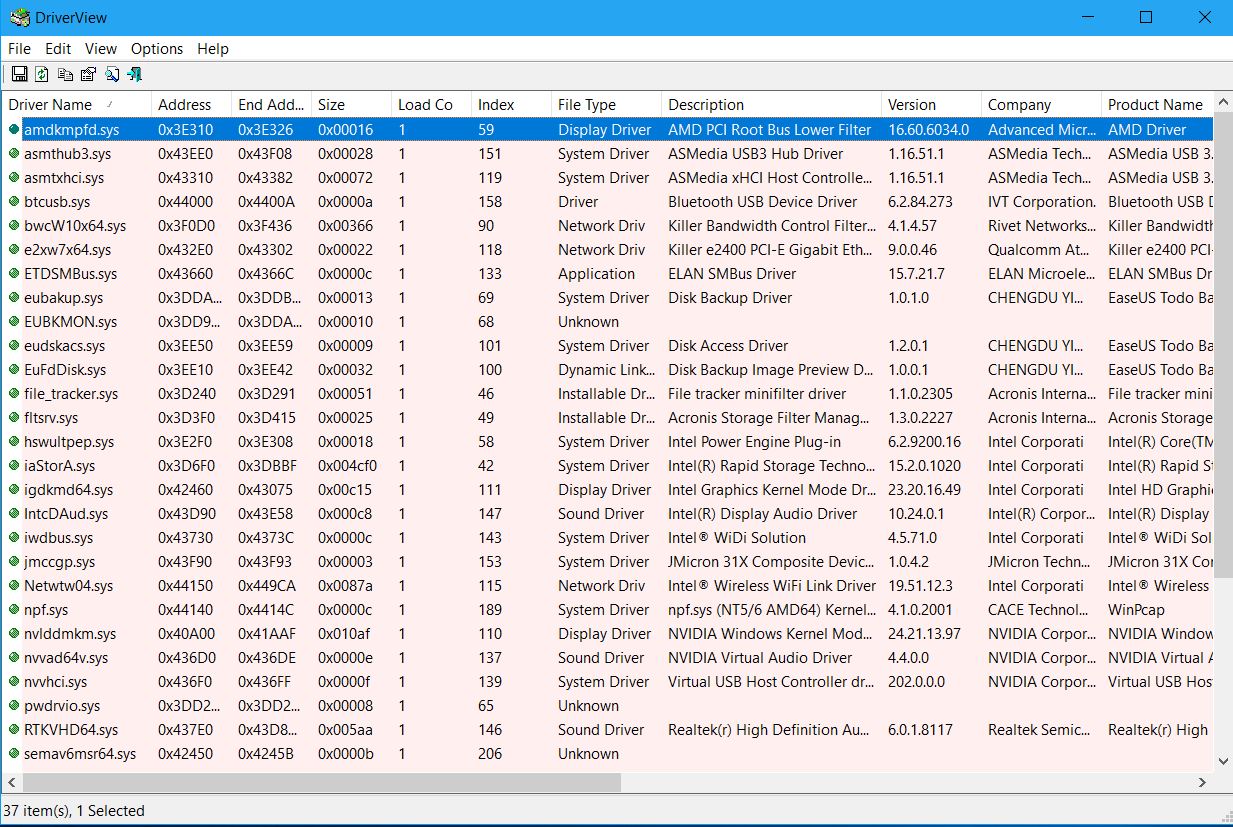The height and width of the screenshot is (827, 1233).
Task: Click the Exit door toolbar icon
Action: [x=134, y=74]
